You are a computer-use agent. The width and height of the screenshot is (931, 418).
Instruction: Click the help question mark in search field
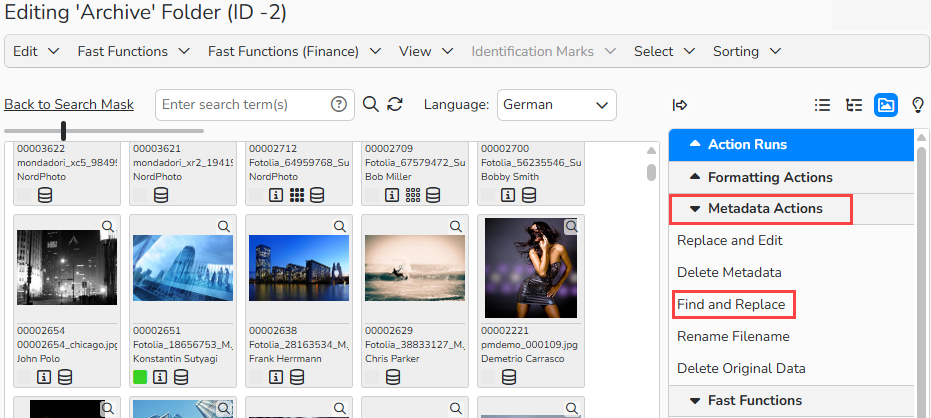point(338,104)
